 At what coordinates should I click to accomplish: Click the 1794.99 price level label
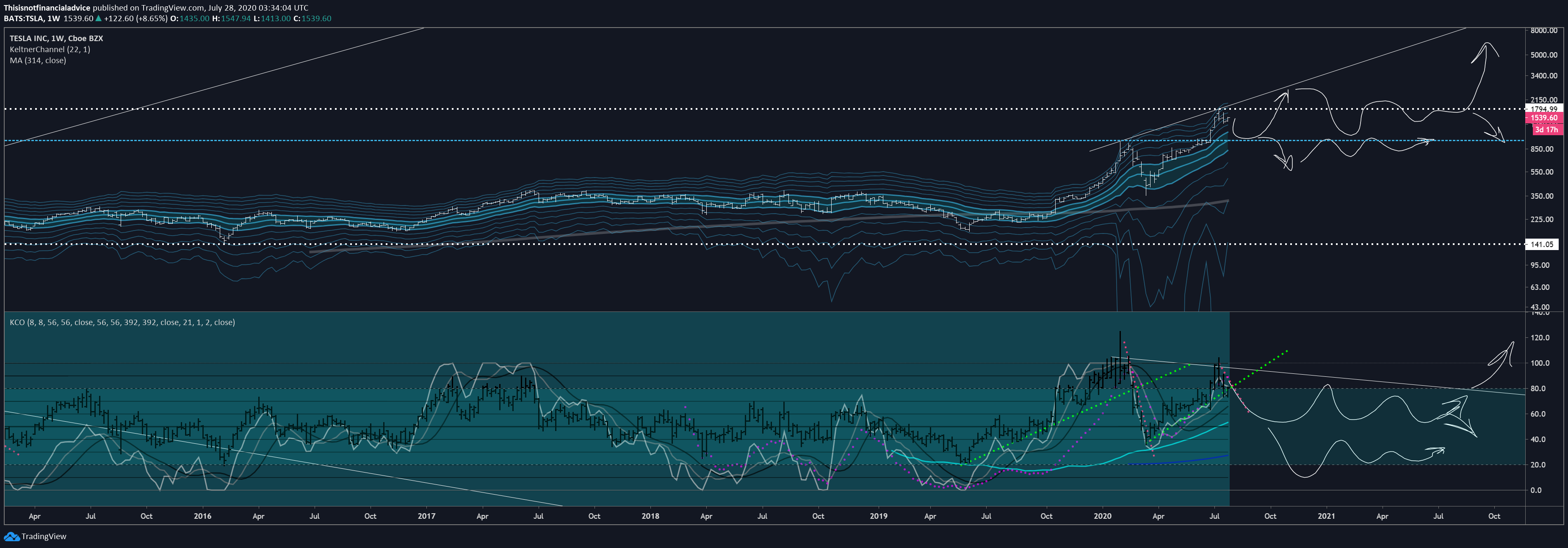coord(1544,109)
